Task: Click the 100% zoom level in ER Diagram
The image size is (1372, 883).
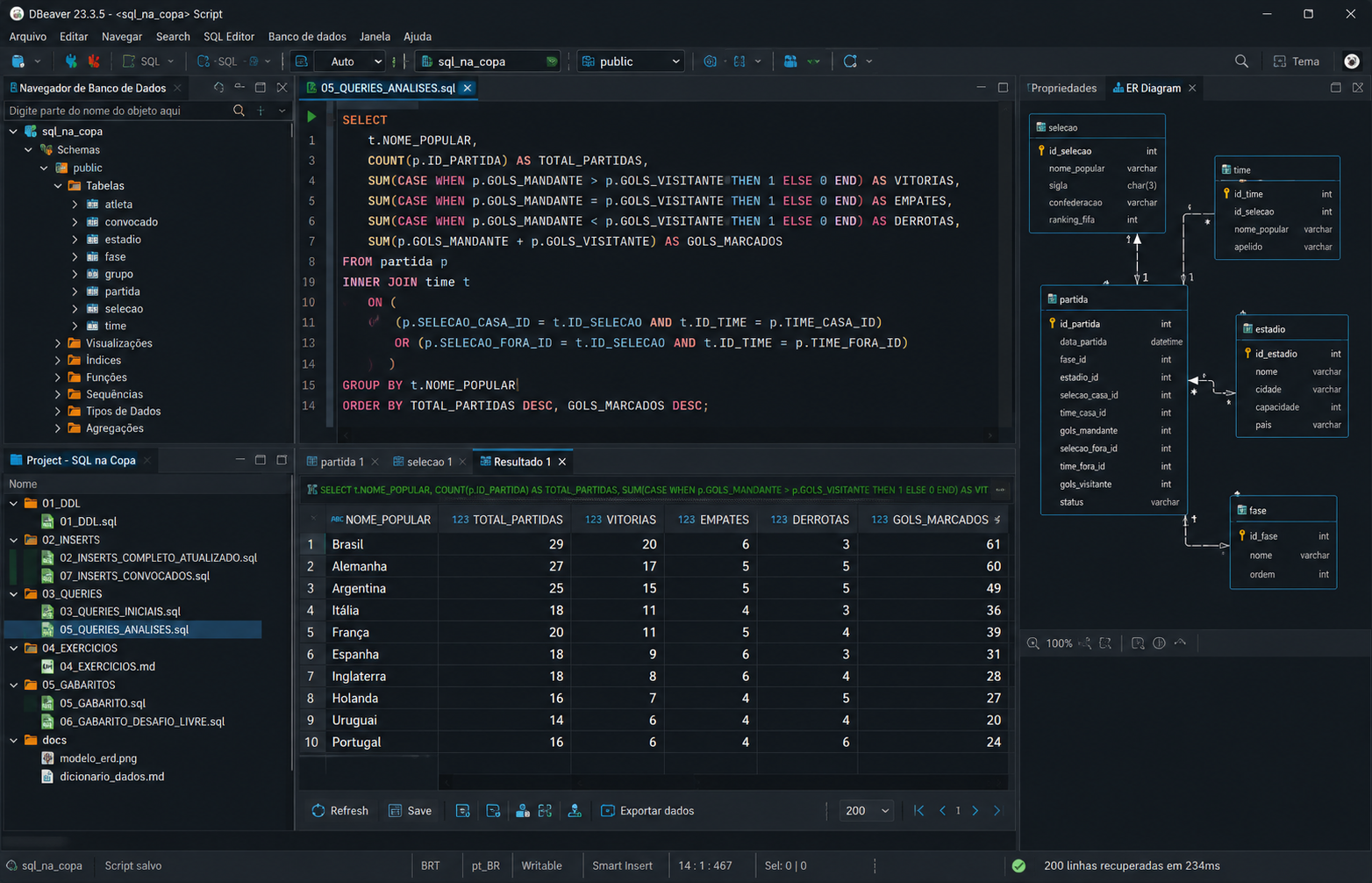Action: point(1059,643)
